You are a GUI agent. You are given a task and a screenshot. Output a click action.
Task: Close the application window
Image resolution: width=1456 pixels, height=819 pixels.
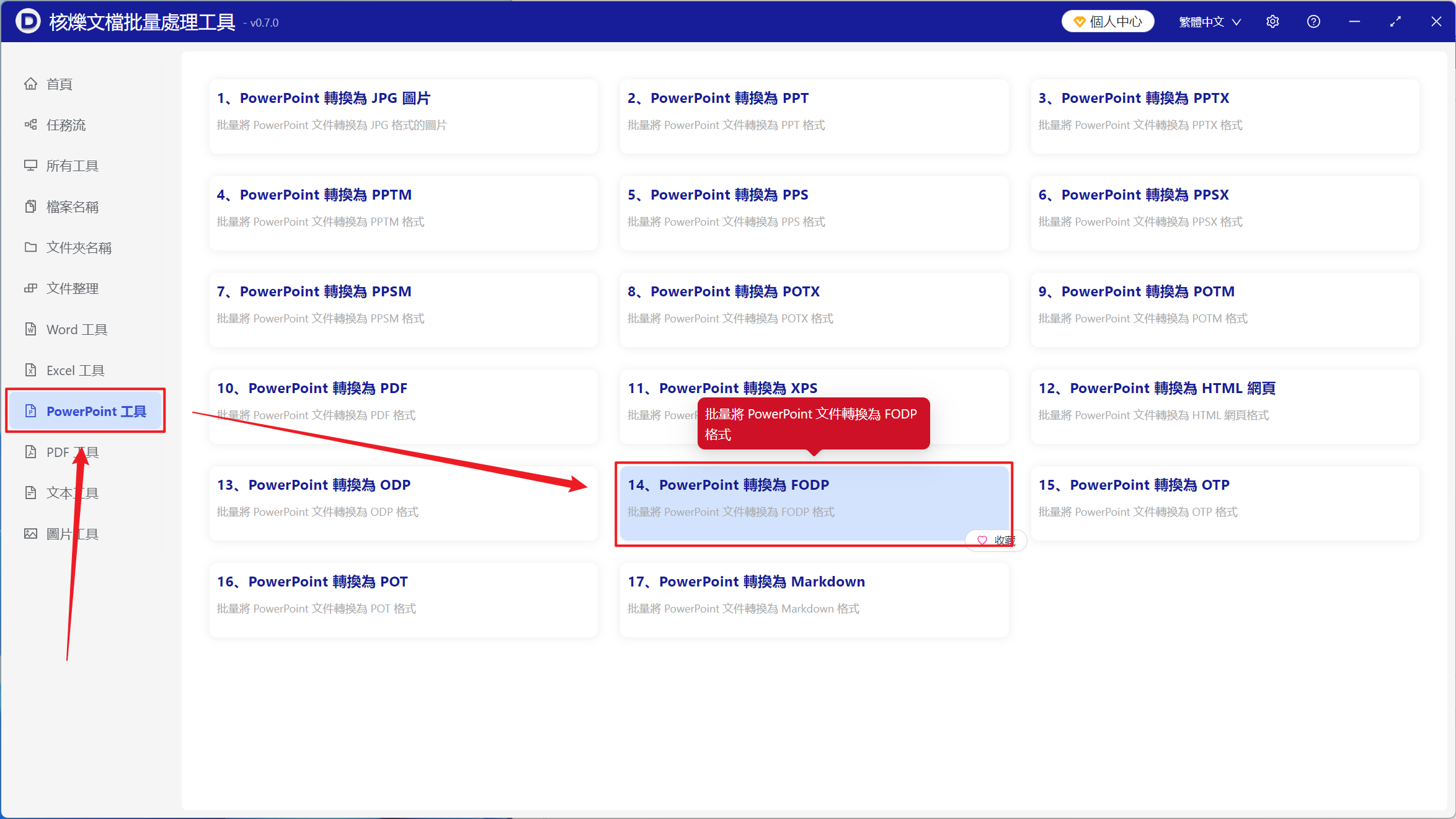(1436, 22)
